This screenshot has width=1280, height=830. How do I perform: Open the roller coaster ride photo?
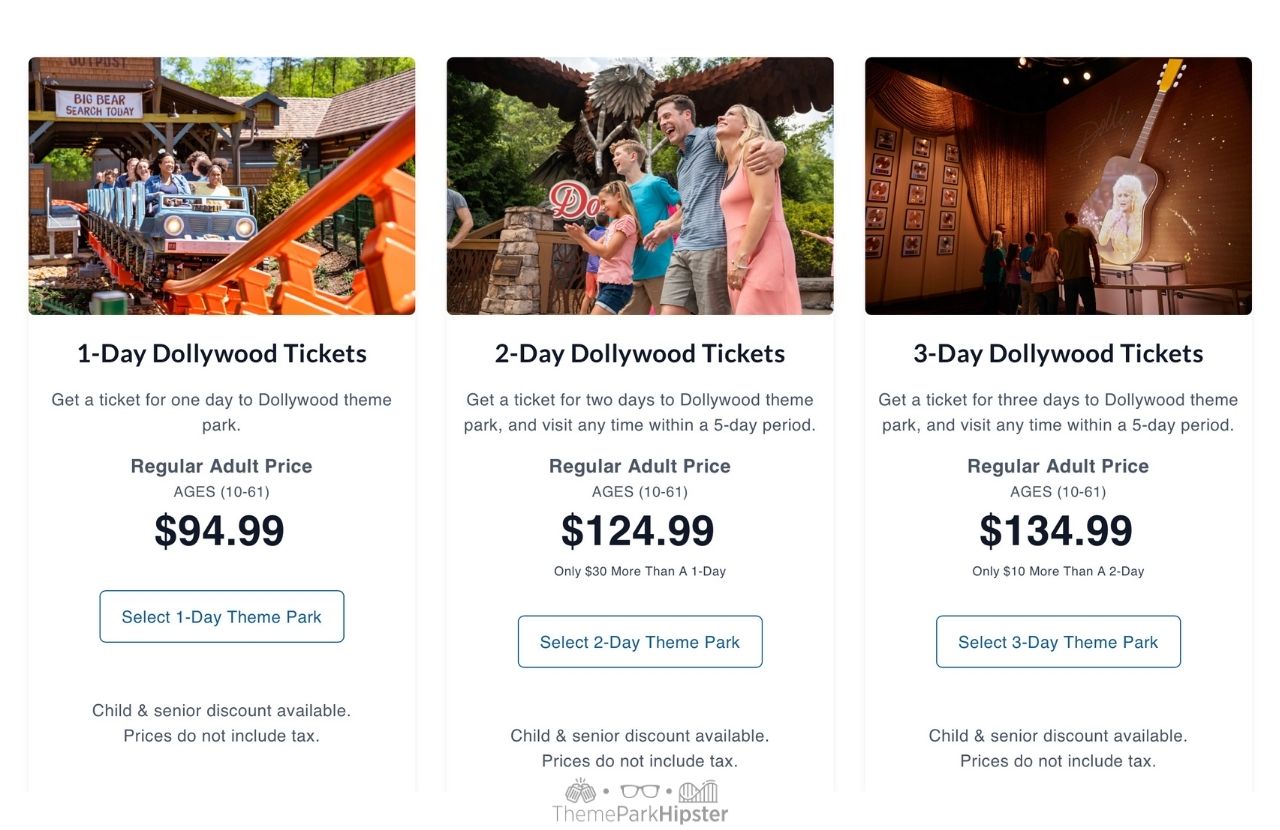(221, 186)
